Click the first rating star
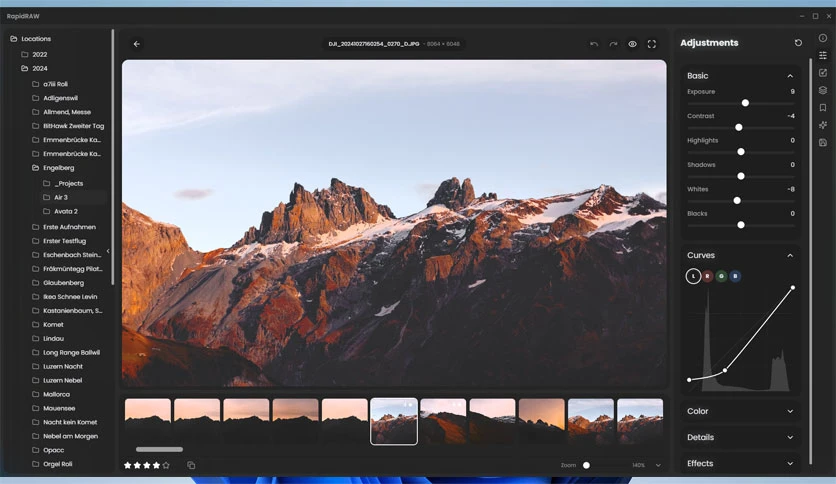 [127, 465]
